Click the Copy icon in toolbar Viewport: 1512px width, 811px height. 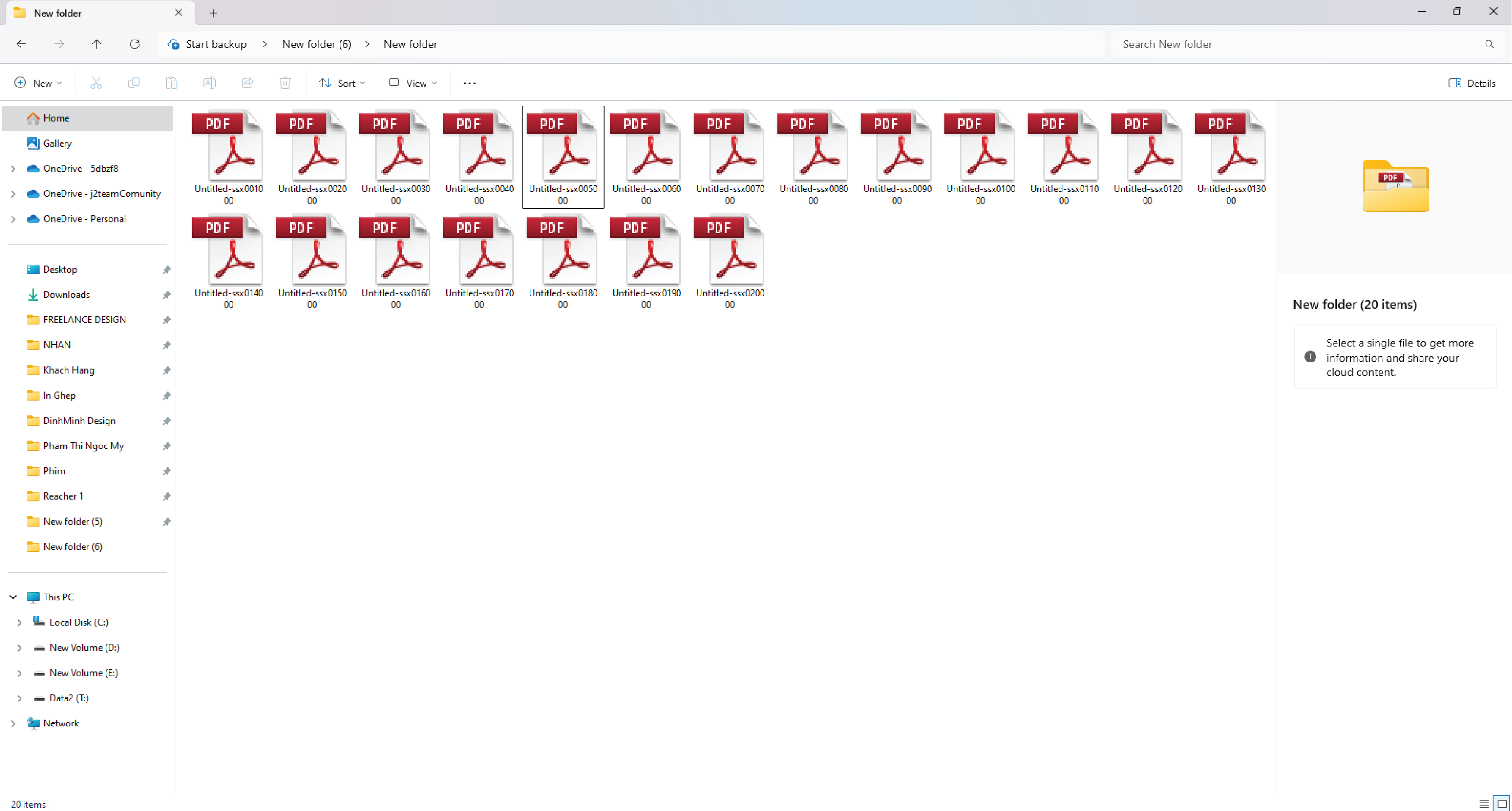click(134, 83)
